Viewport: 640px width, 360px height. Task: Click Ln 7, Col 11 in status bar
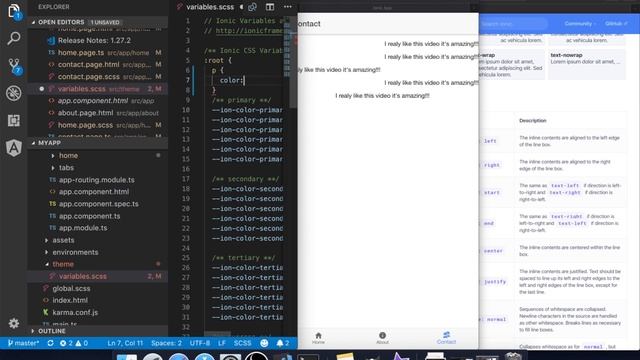coord(125,343)
